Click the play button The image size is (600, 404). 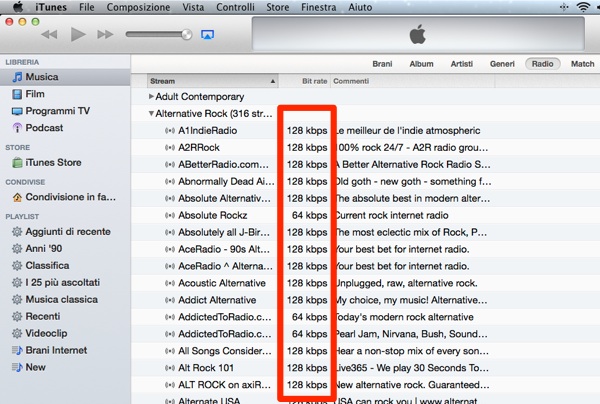(x=78, y=34)
